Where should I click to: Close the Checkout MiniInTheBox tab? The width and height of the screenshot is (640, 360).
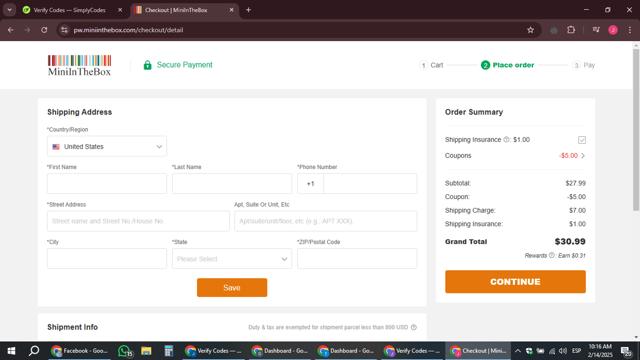click(x=231, y=10)
